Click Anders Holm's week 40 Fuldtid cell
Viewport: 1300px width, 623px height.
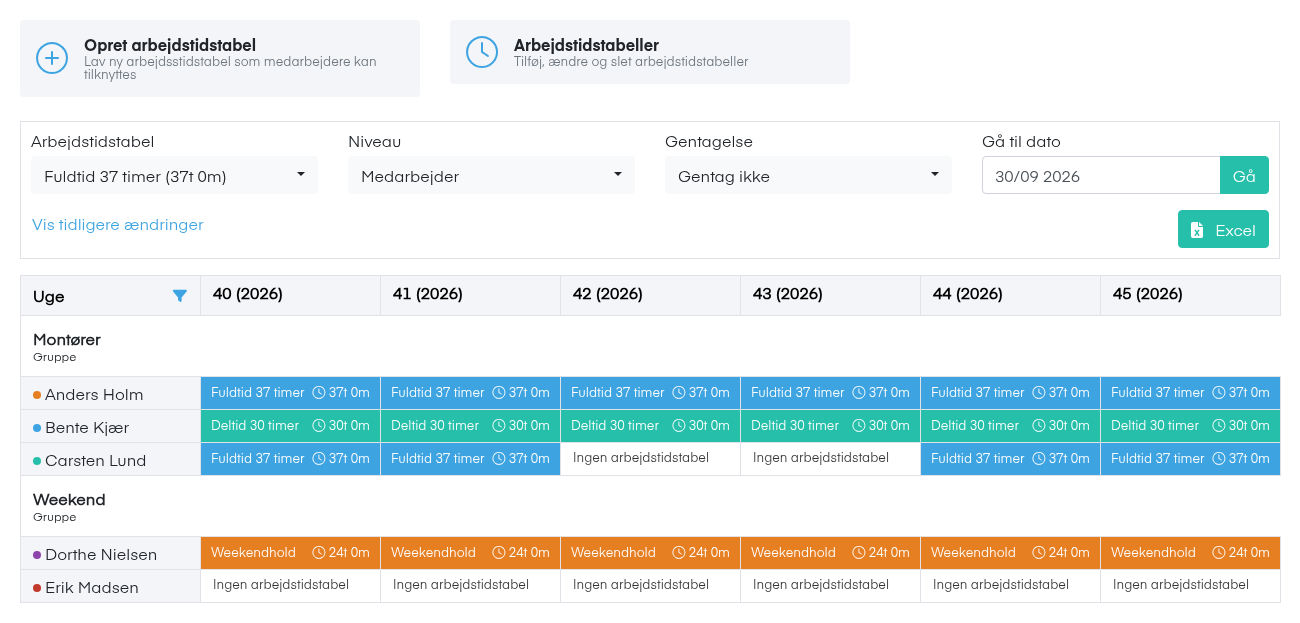pyautogui.click(x=291, y=393)
